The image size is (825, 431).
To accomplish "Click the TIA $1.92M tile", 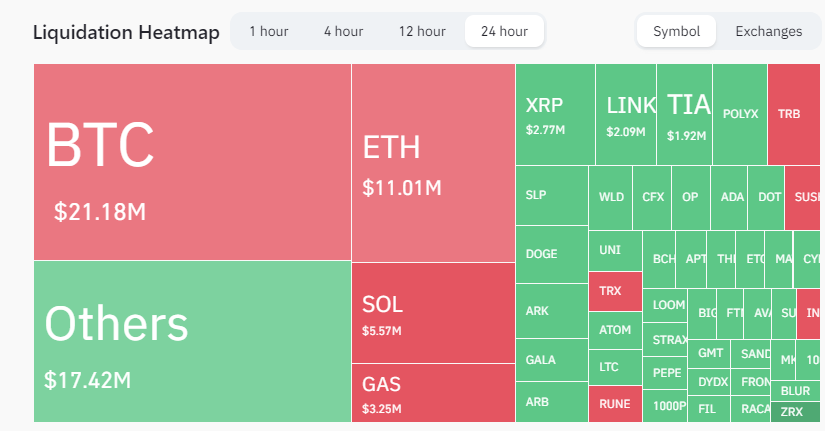I will coord(684,114).
